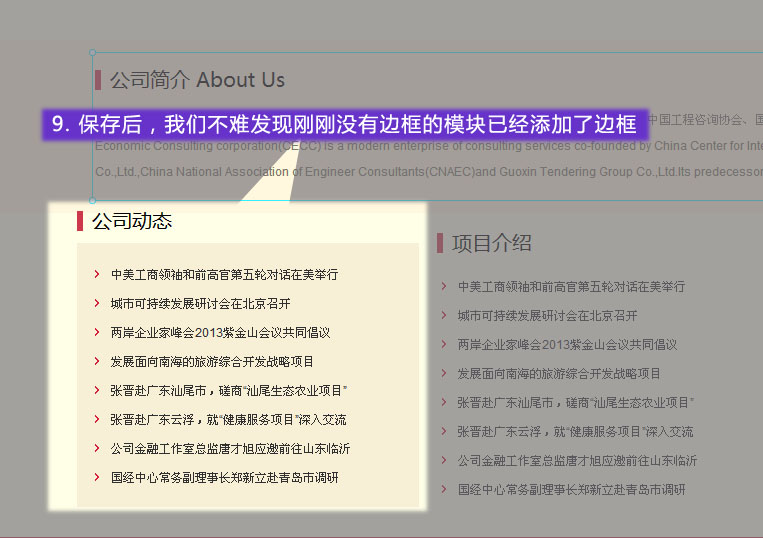Viewport: 763px width, 538px height.
Task: Open 张晋赴广东云浮 link under 项目介绍
Action: (x=575, y=432)
